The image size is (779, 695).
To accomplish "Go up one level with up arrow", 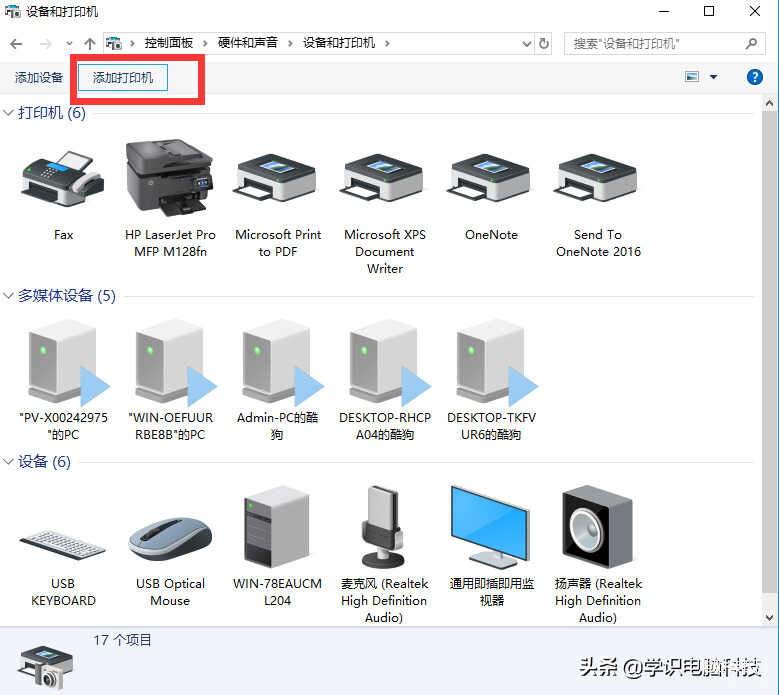I will pyautogui.click(x=89, y=44).
